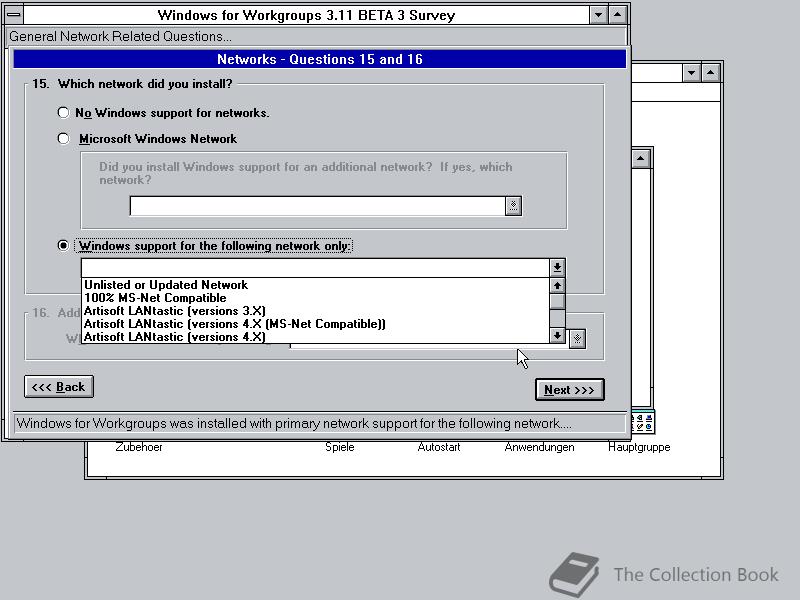Click the additional network combo box field

317,206
